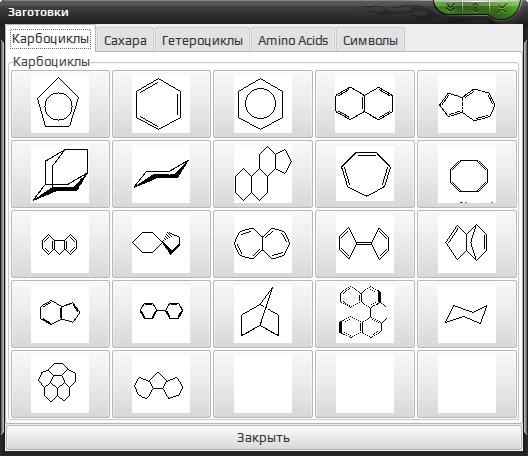This screenshot has height=456, width=528.
Task: Click the Закрыть button
Action: click(x=264, y=437)
